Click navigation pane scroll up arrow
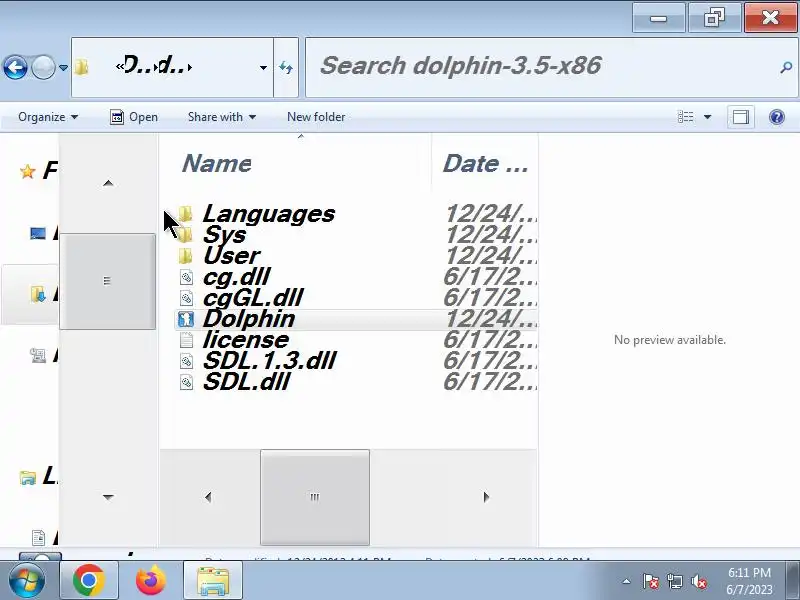Viewport: 800px width, 600px height. [x=108, y=183]
